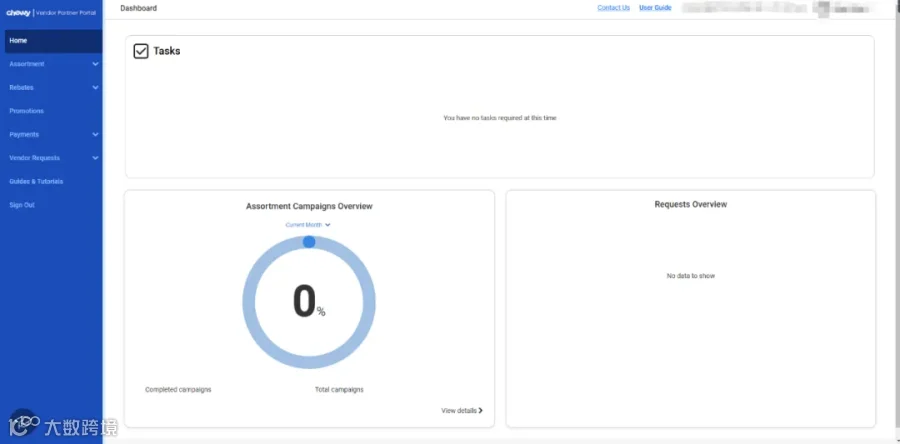The height and width of the screenshot is (444, 900).
Task: Open the Contact Us link
Action: pos(614,8)
